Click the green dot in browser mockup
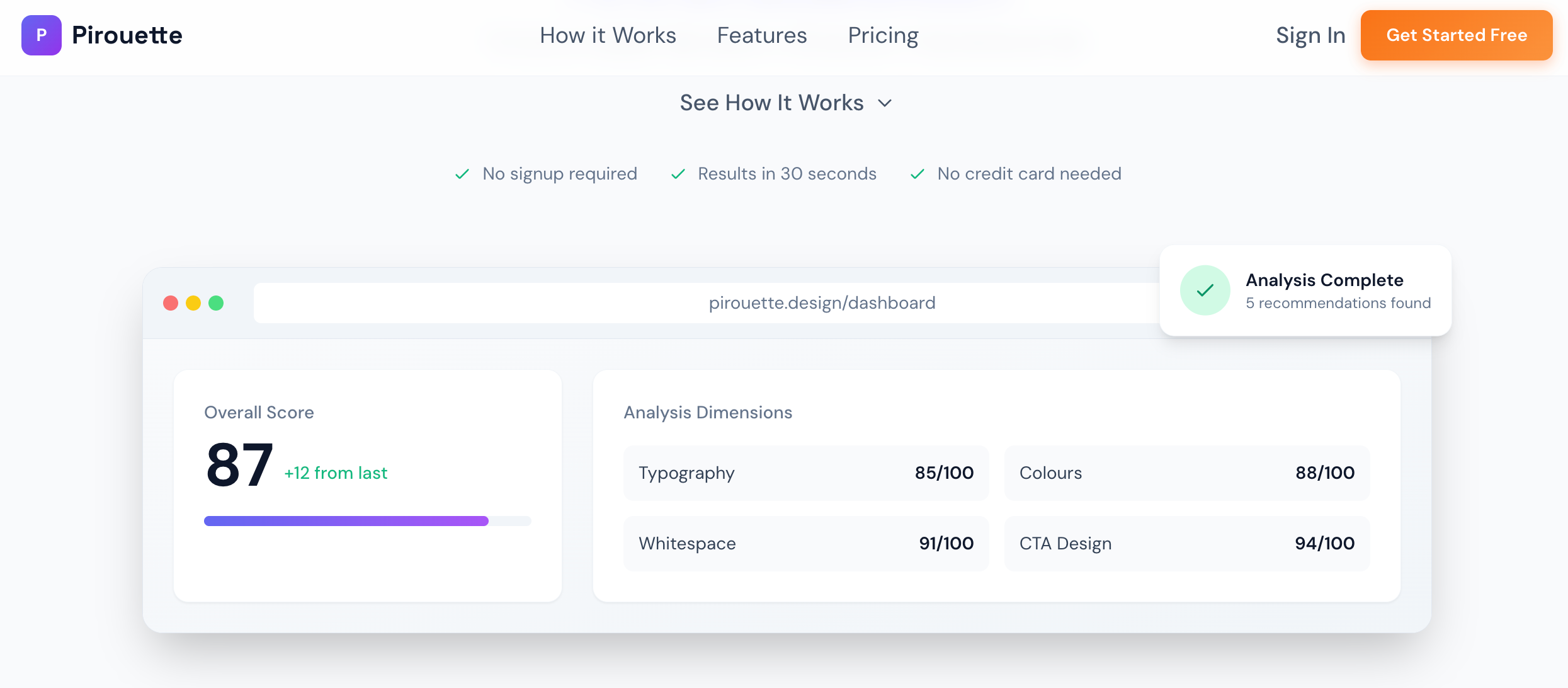Viewport: 1568px width, 688px height. (216, 303)
